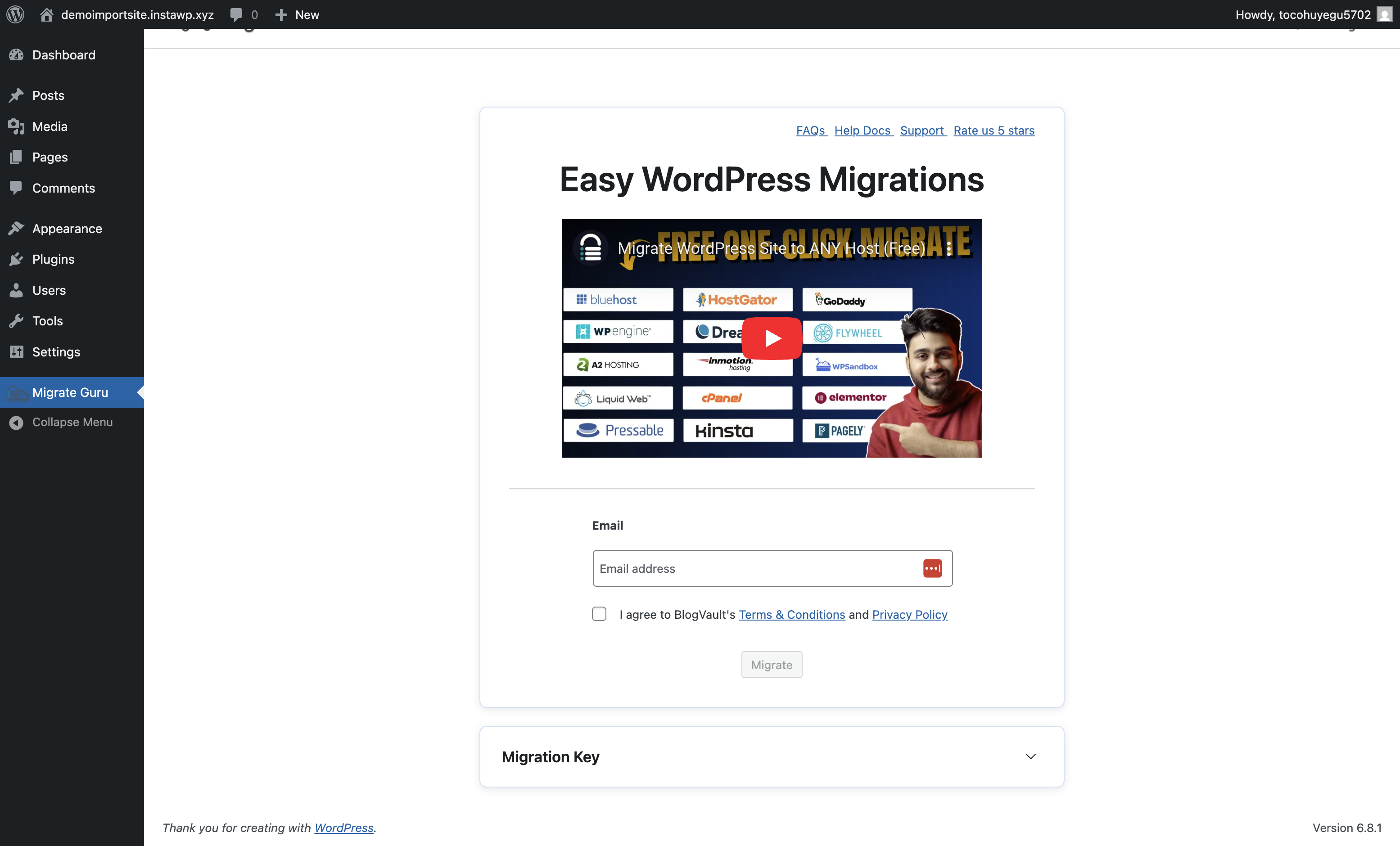Click the Tools wrench icon
The height and width of the screenshot is (846, 1400).
click(x=17, y=321)
